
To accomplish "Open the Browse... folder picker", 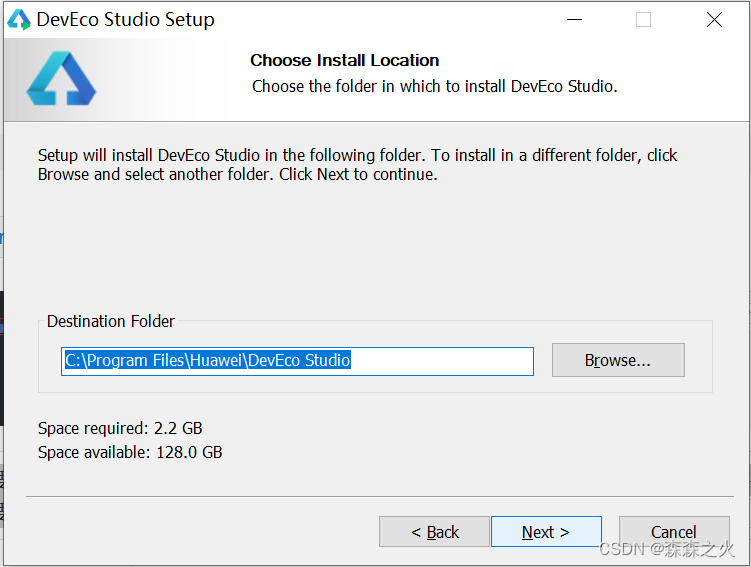I will pyautogui.click(x=618, y=360).
